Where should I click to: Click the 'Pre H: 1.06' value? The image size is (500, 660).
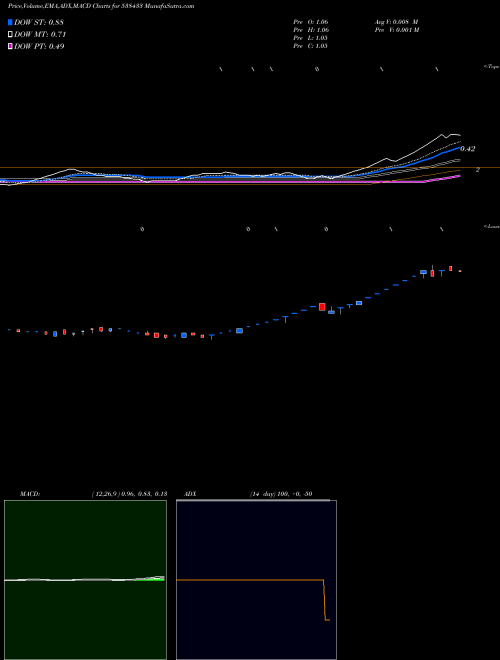311,30
